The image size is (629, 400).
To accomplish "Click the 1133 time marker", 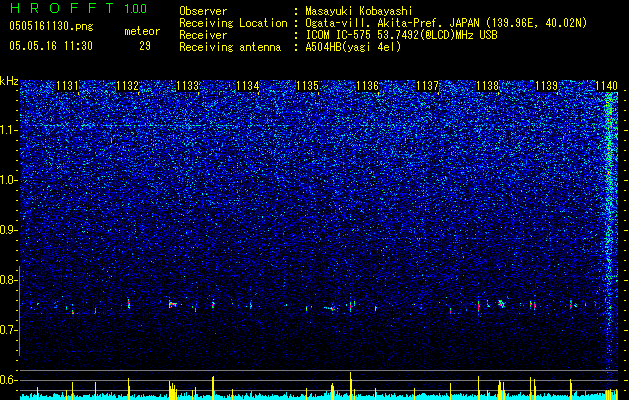I will pos(188,86).
